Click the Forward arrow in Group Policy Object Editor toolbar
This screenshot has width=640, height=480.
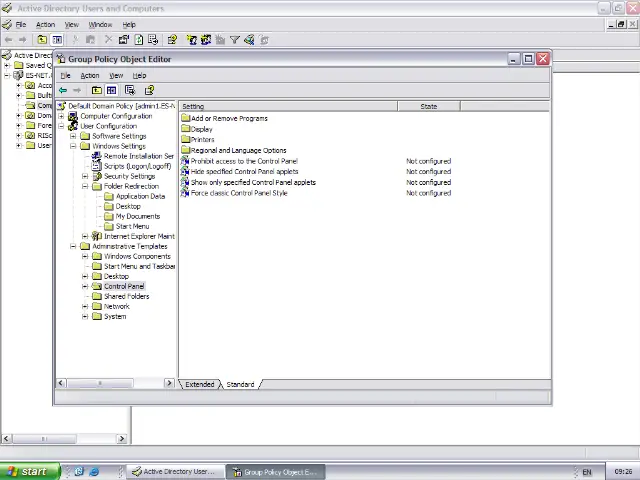(x=77, y=90)
